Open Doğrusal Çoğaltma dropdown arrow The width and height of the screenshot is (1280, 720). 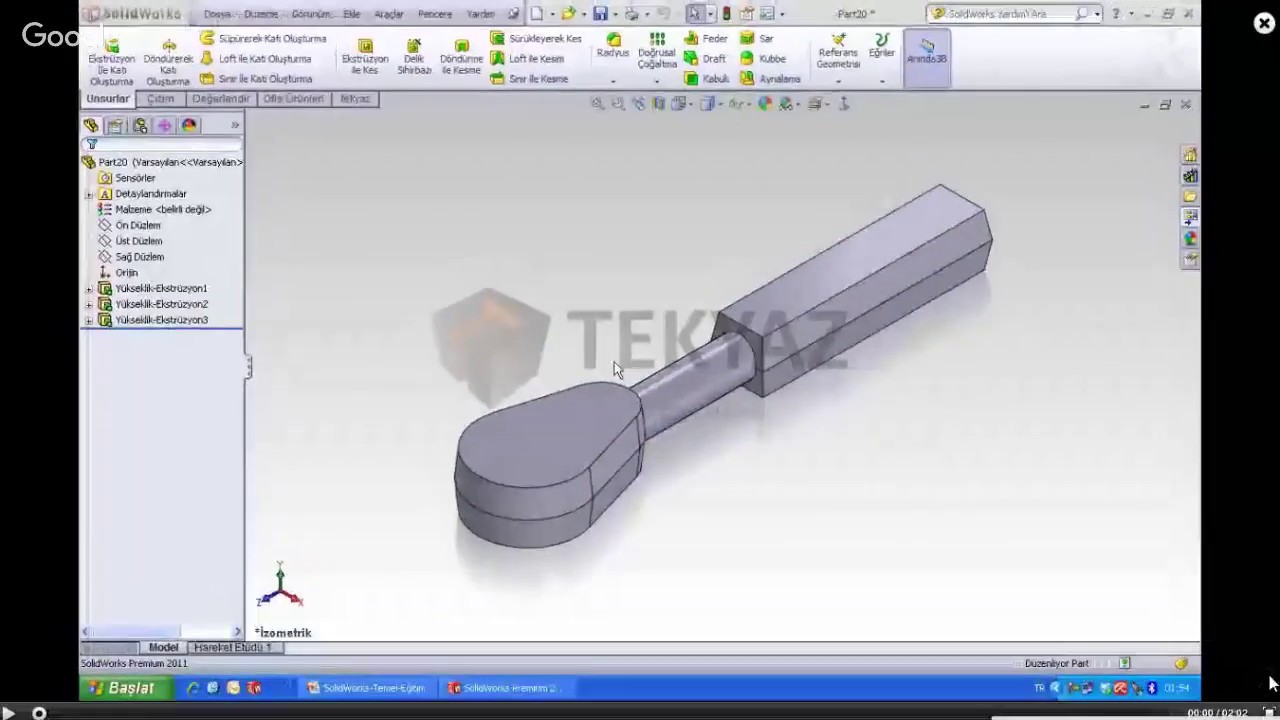657,81
